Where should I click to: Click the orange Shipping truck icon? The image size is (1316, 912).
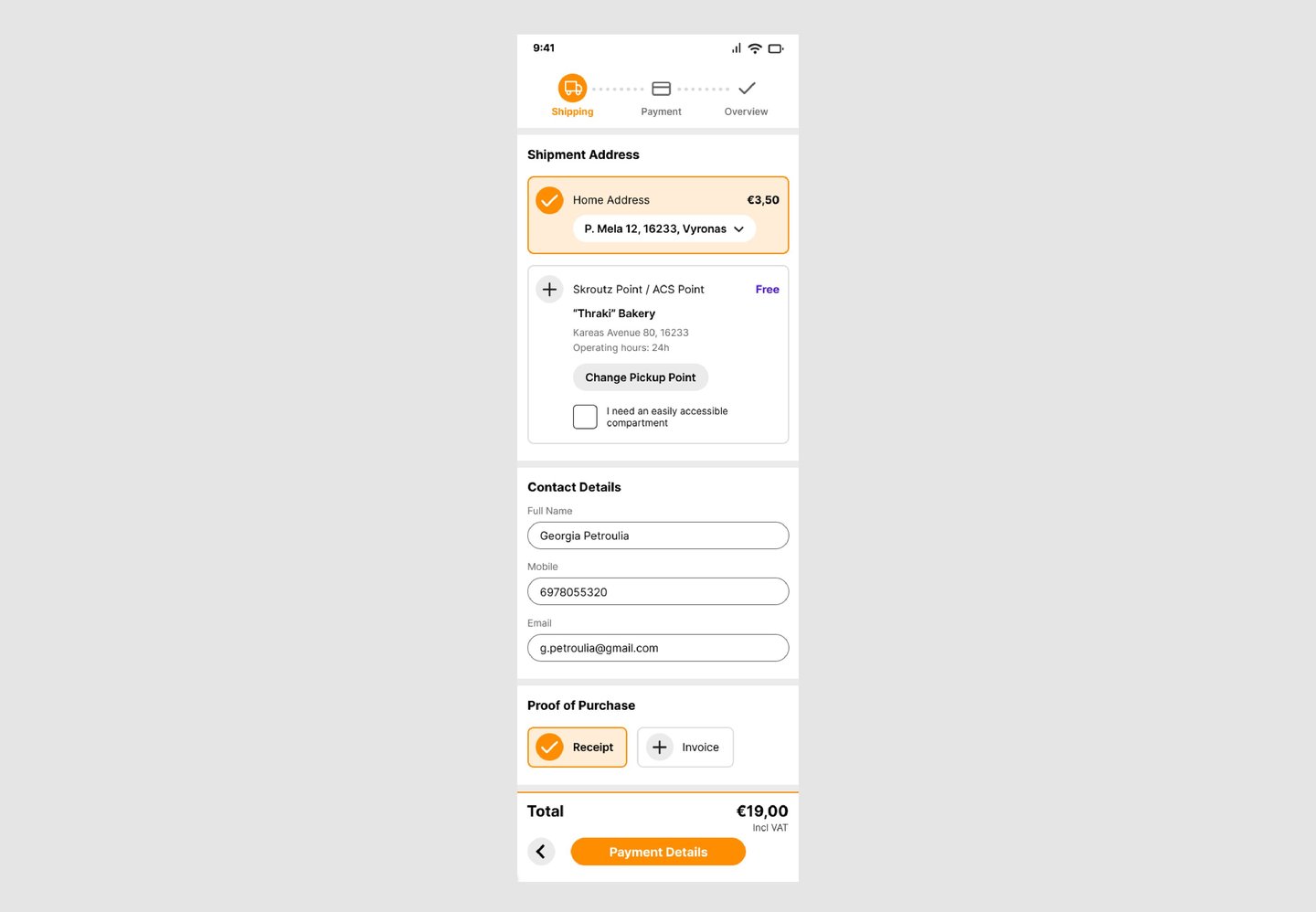572,89
